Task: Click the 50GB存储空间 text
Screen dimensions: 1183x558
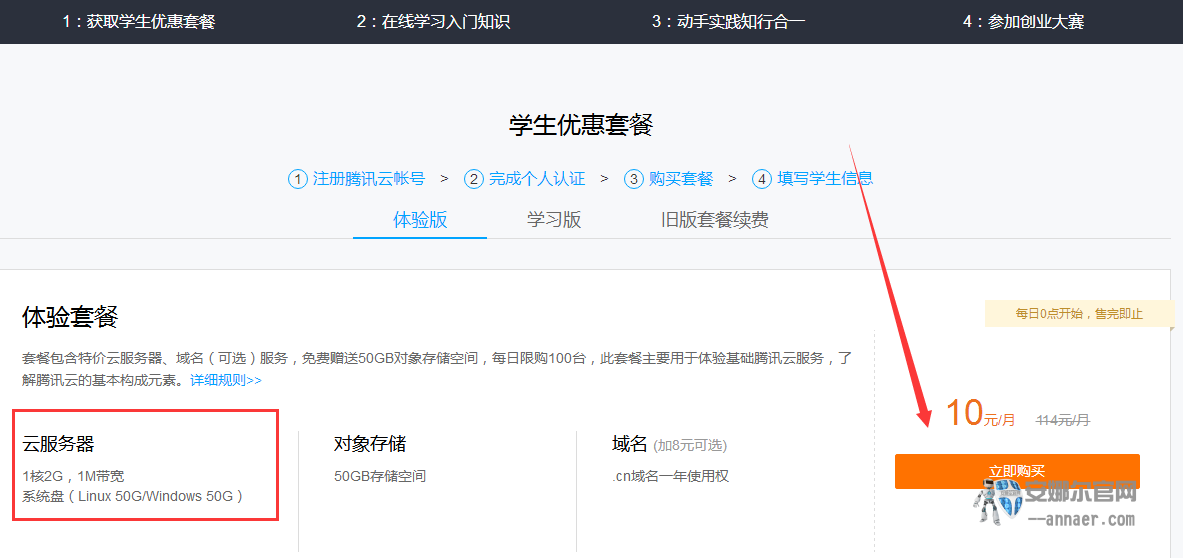Action: [x=380, y=477]
